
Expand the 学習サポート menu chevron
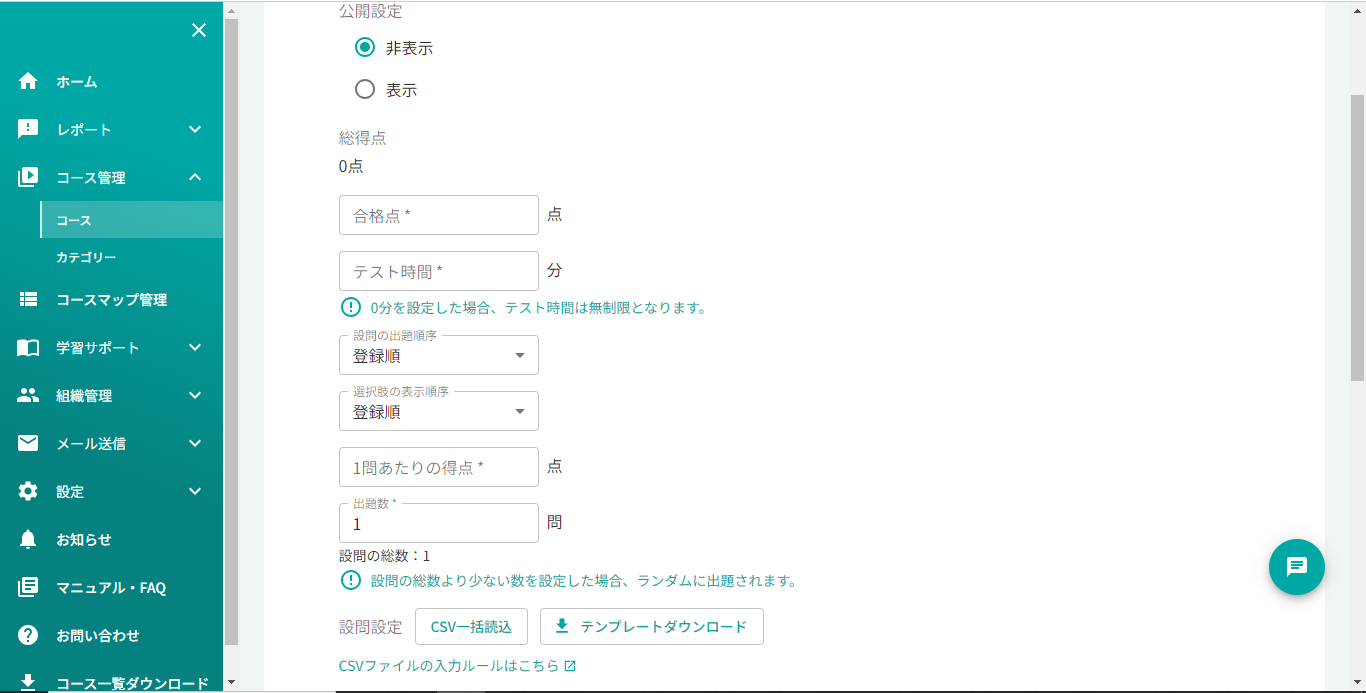click(195, 348)
